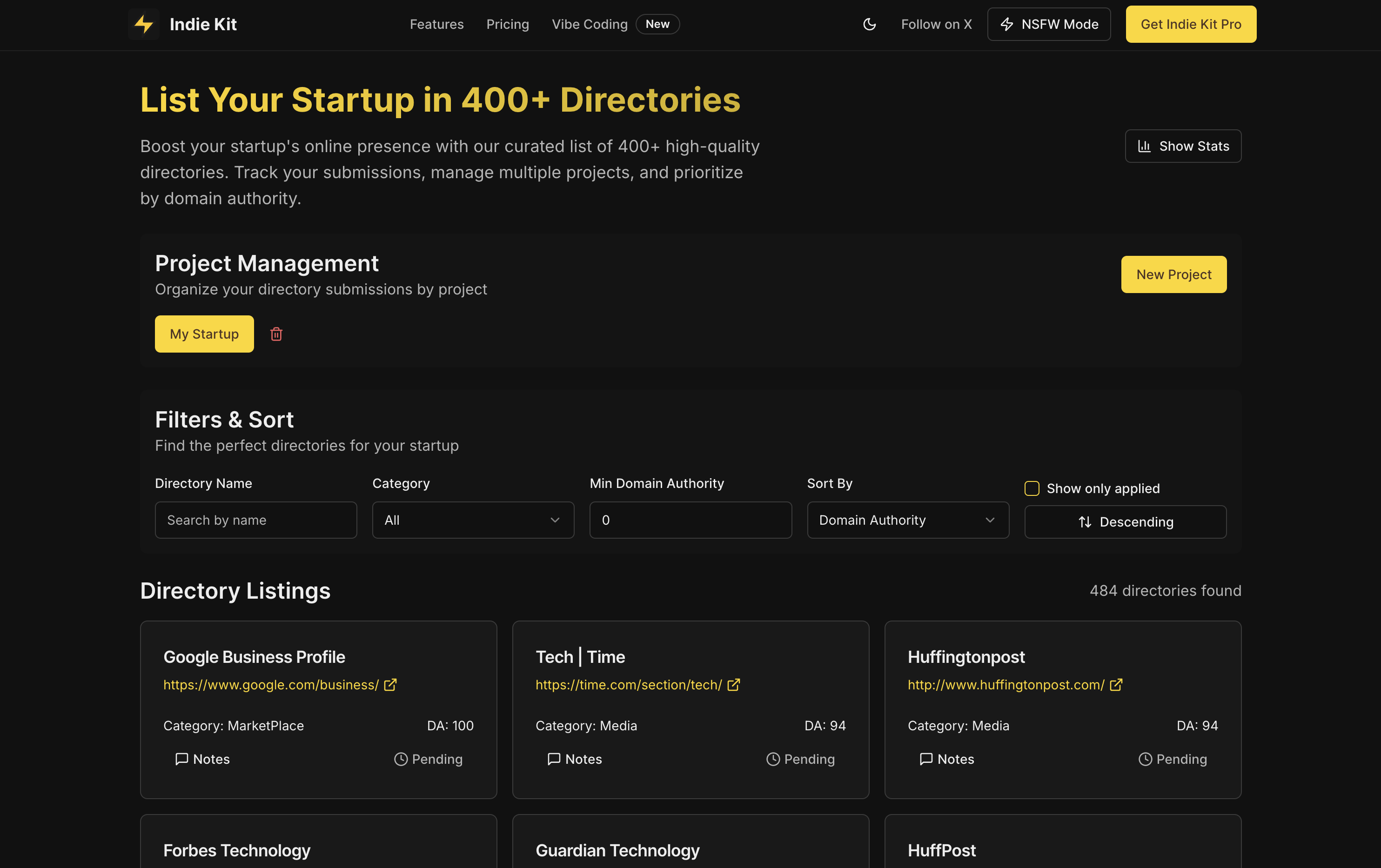Select the Guardian Technology card title
Screen dimensions: 1381x868
(x=617, y=850)
